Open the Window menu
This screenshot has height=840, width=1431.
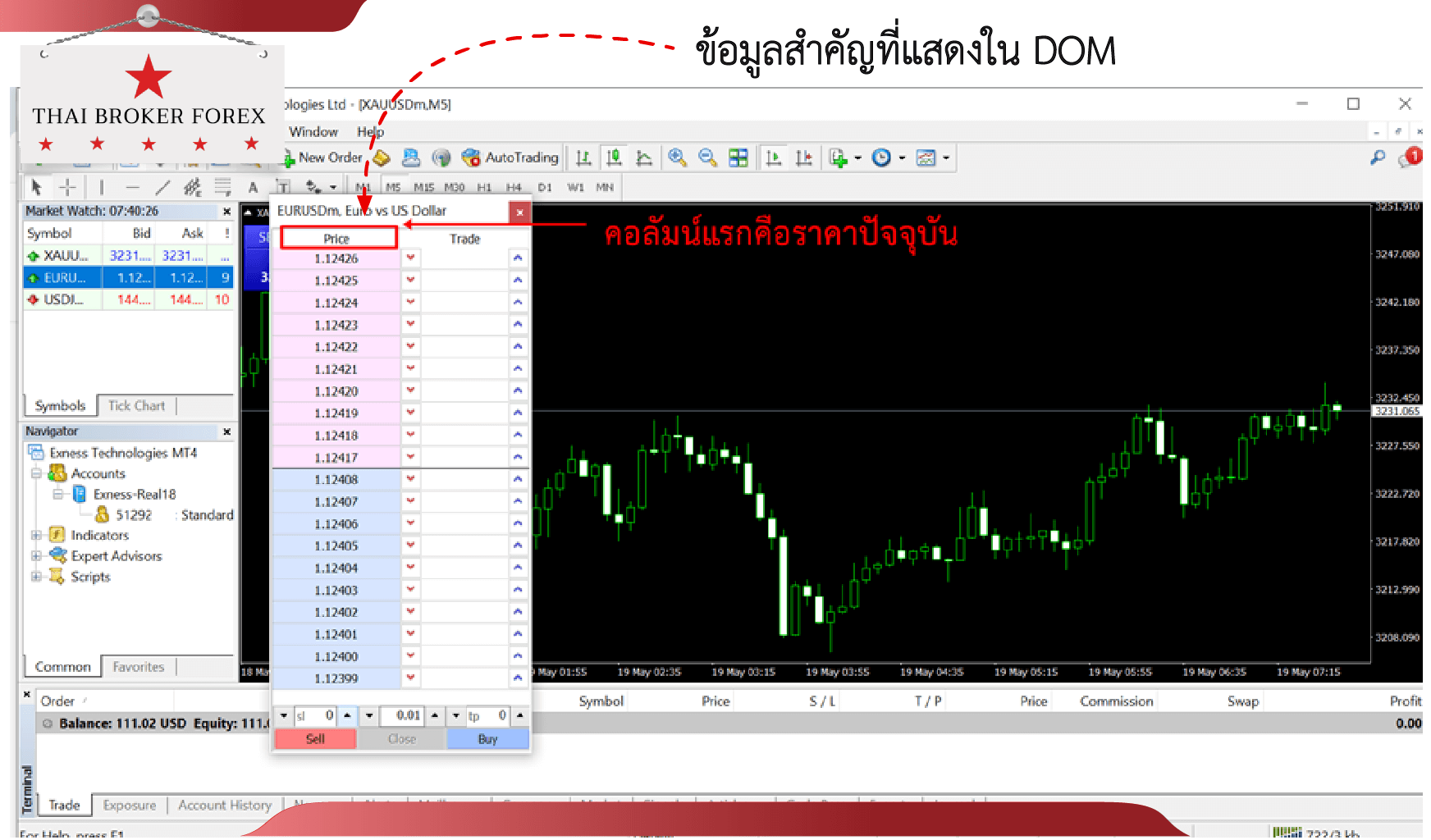[313, 131]
